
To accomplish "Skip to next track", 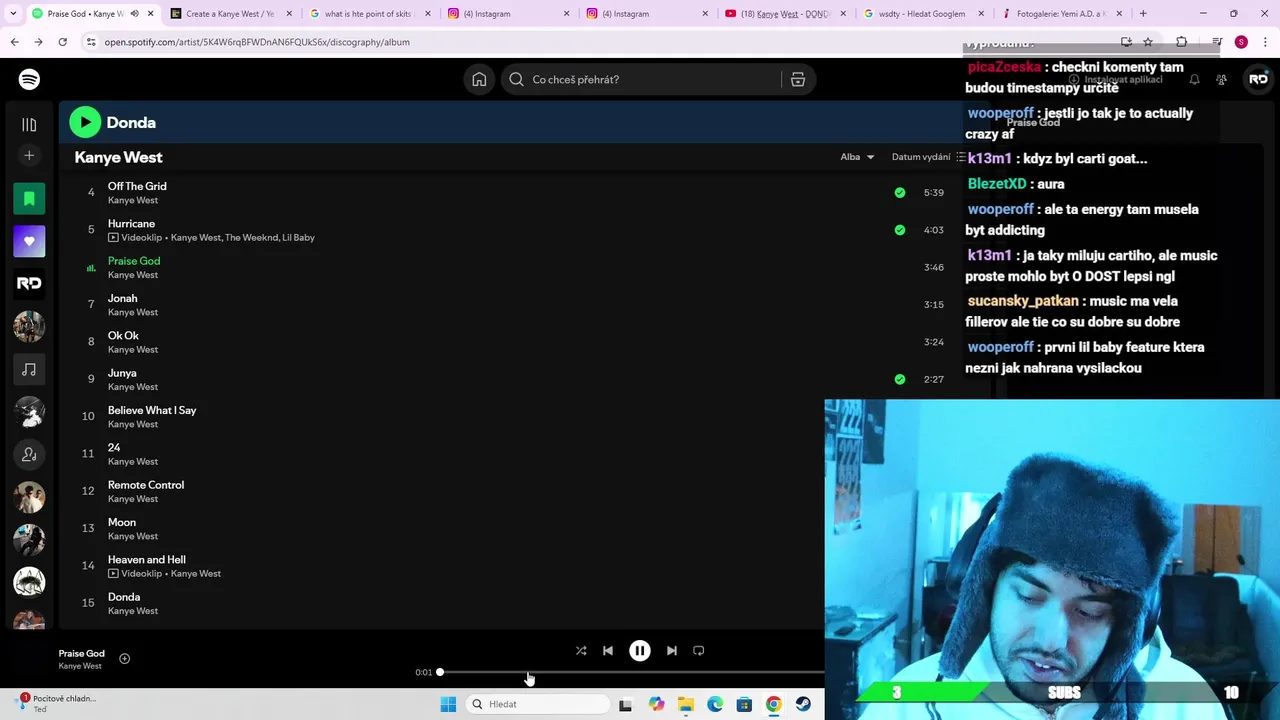I will tap(672, 650).
